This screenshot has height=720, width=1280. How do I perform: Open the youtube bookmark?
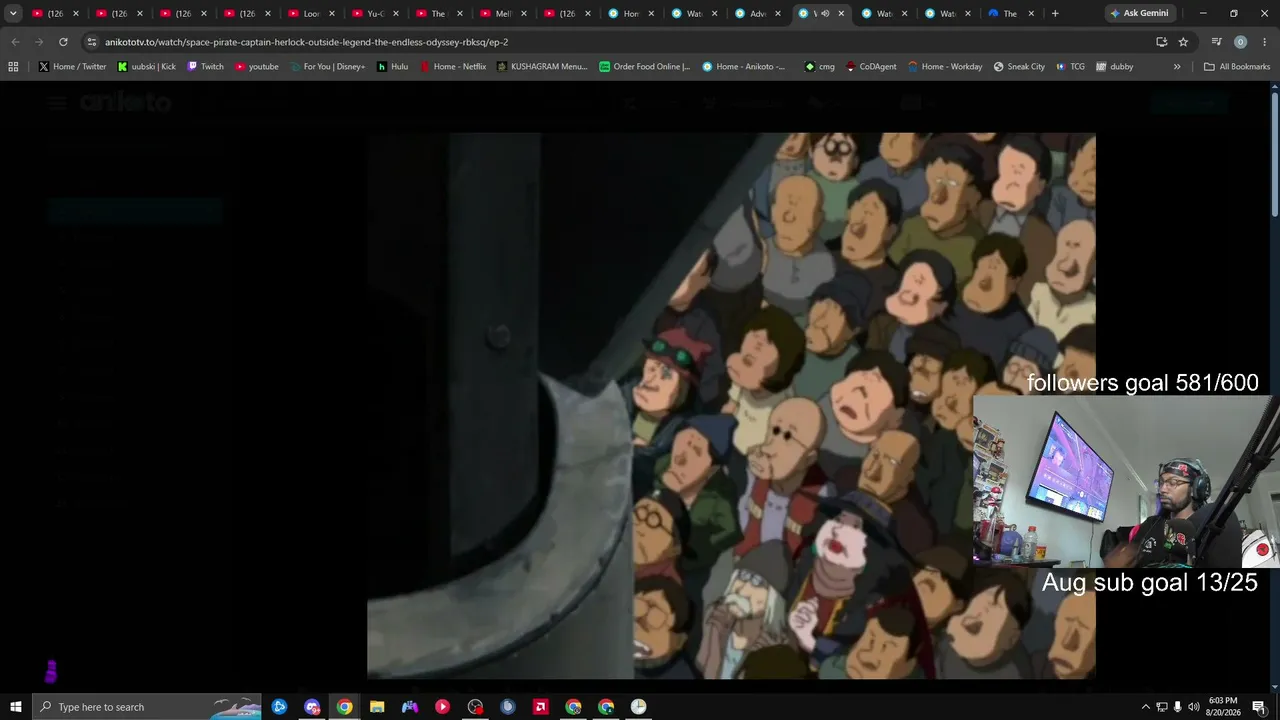(256, 67)
